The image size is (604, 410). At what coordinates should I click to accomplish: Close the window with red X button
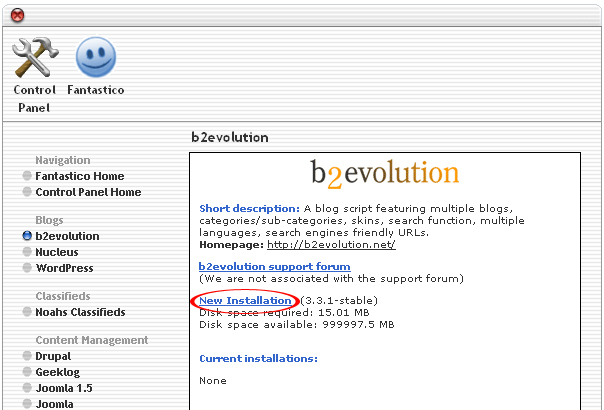[x=18, y=14]
